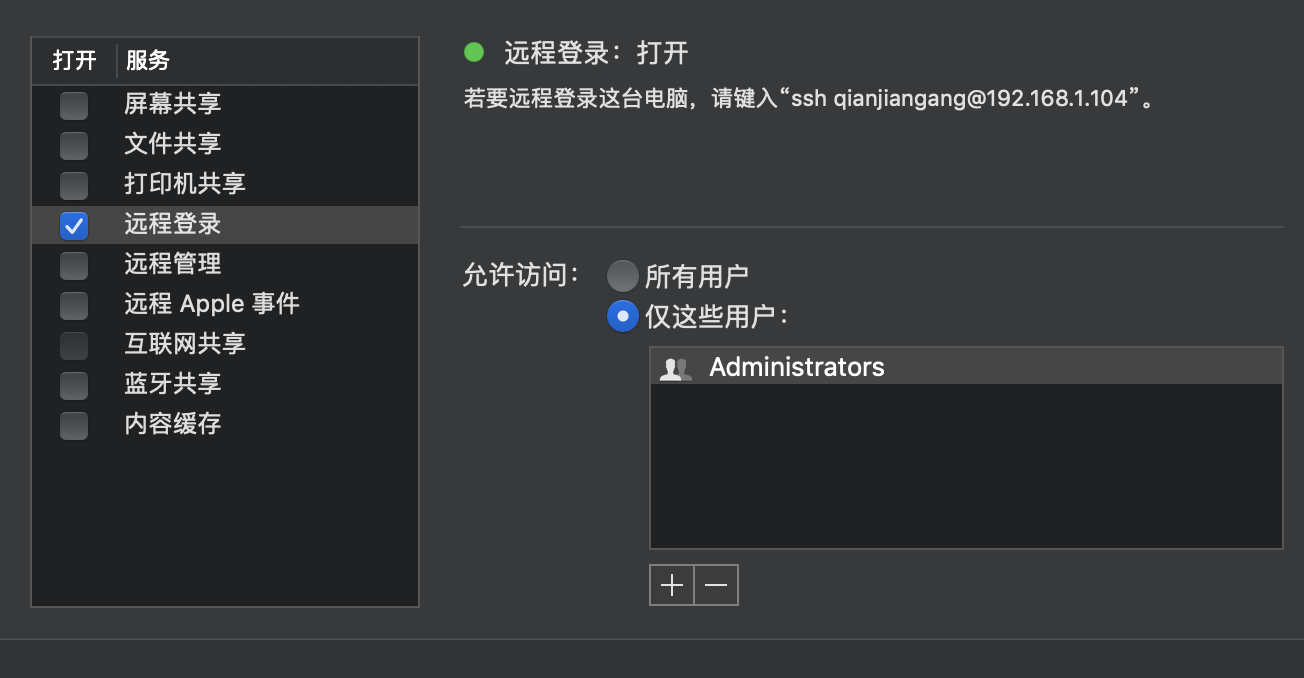1304x678 pixels.
Task: Enable the 远程 Apple 事件 checkbox
Action: pyautogui.click(x=73, y=304)
